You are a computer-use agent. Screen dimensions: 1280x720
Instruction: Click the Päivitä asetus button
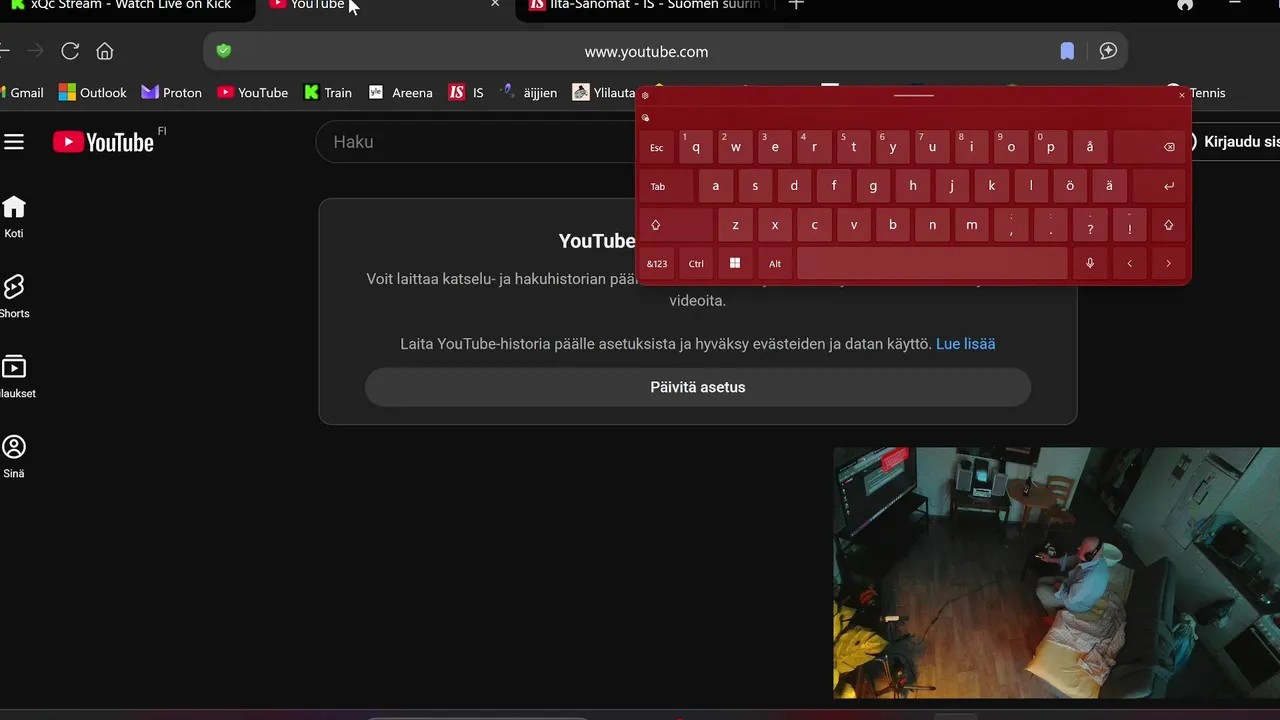tap(698, 387)
